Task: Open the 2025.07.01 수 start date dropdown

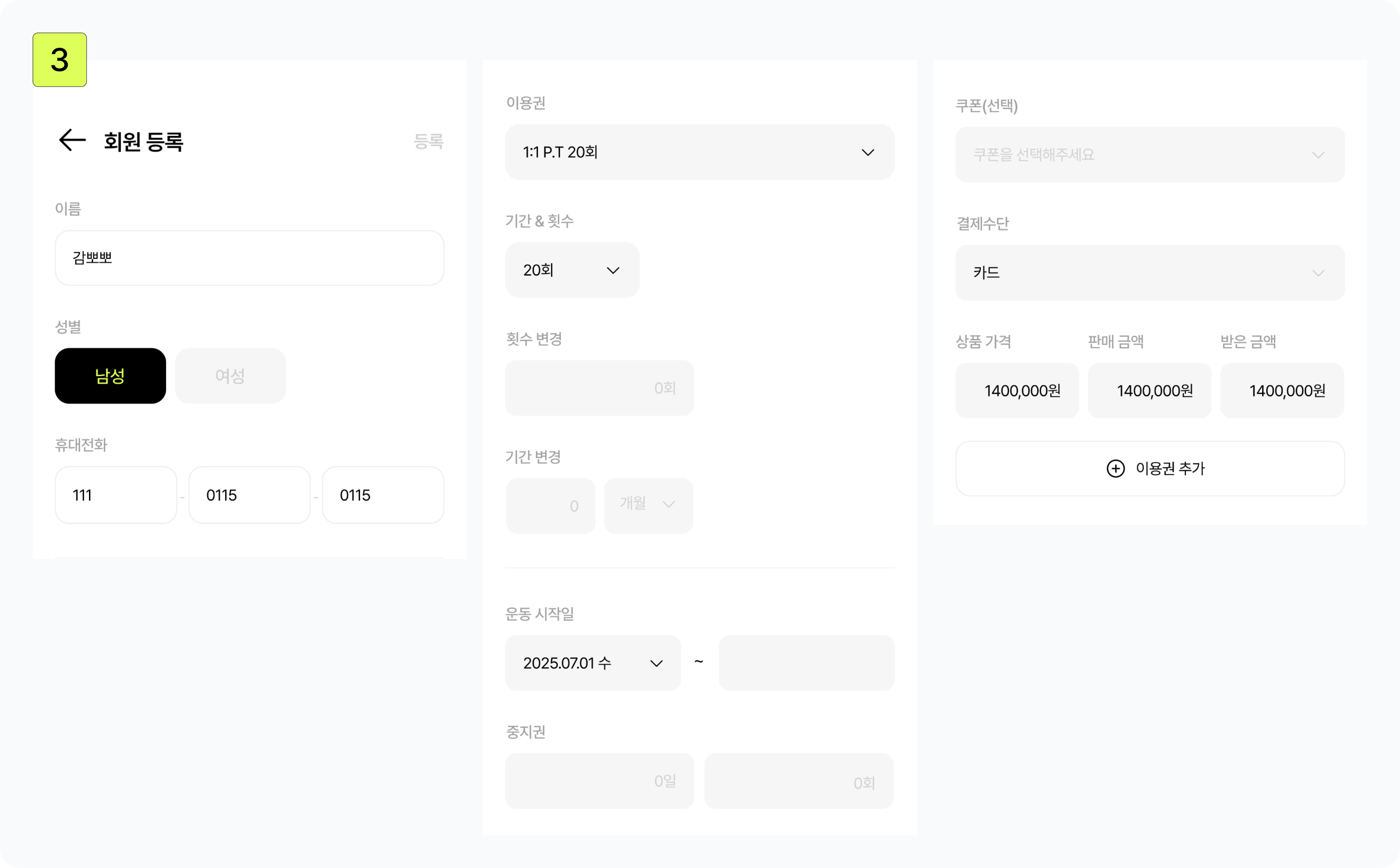Action: click(592, 663)
